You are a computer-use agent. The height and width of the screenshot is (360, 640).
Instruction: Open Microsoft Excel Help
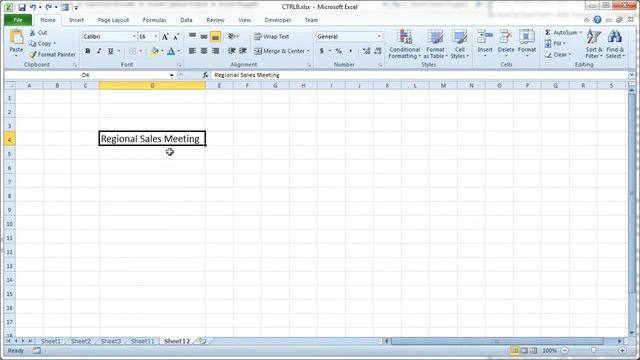click(597, 20)
